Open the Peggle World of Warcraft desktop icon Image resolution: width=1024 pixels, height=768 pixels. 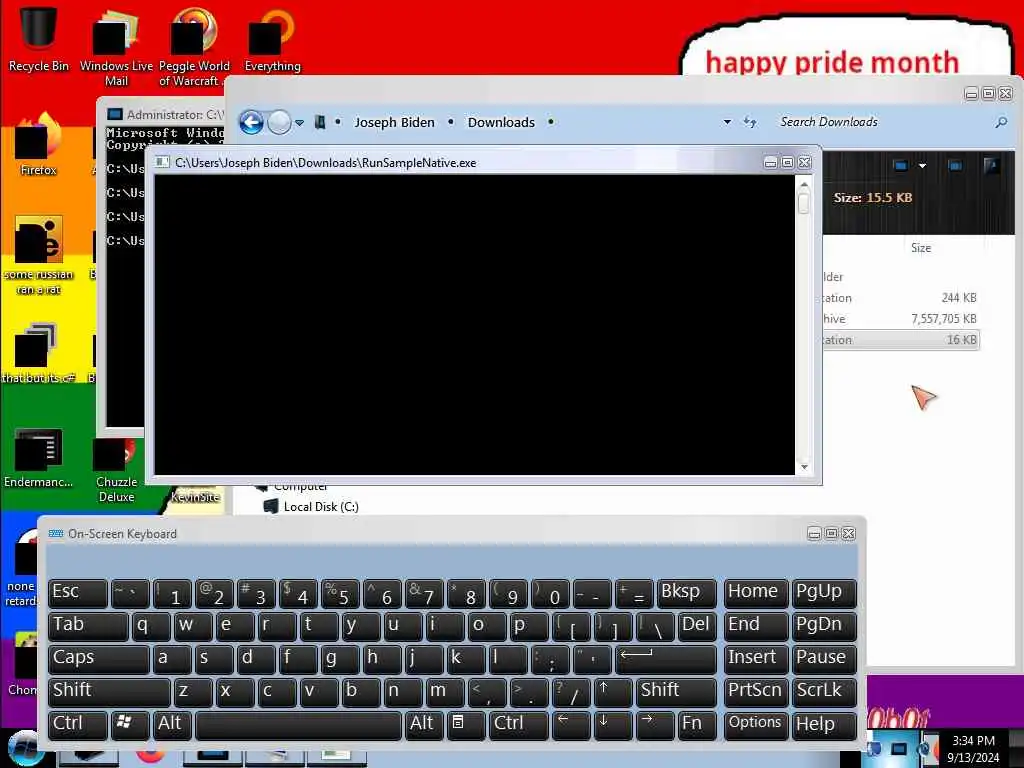pos(194,46)
